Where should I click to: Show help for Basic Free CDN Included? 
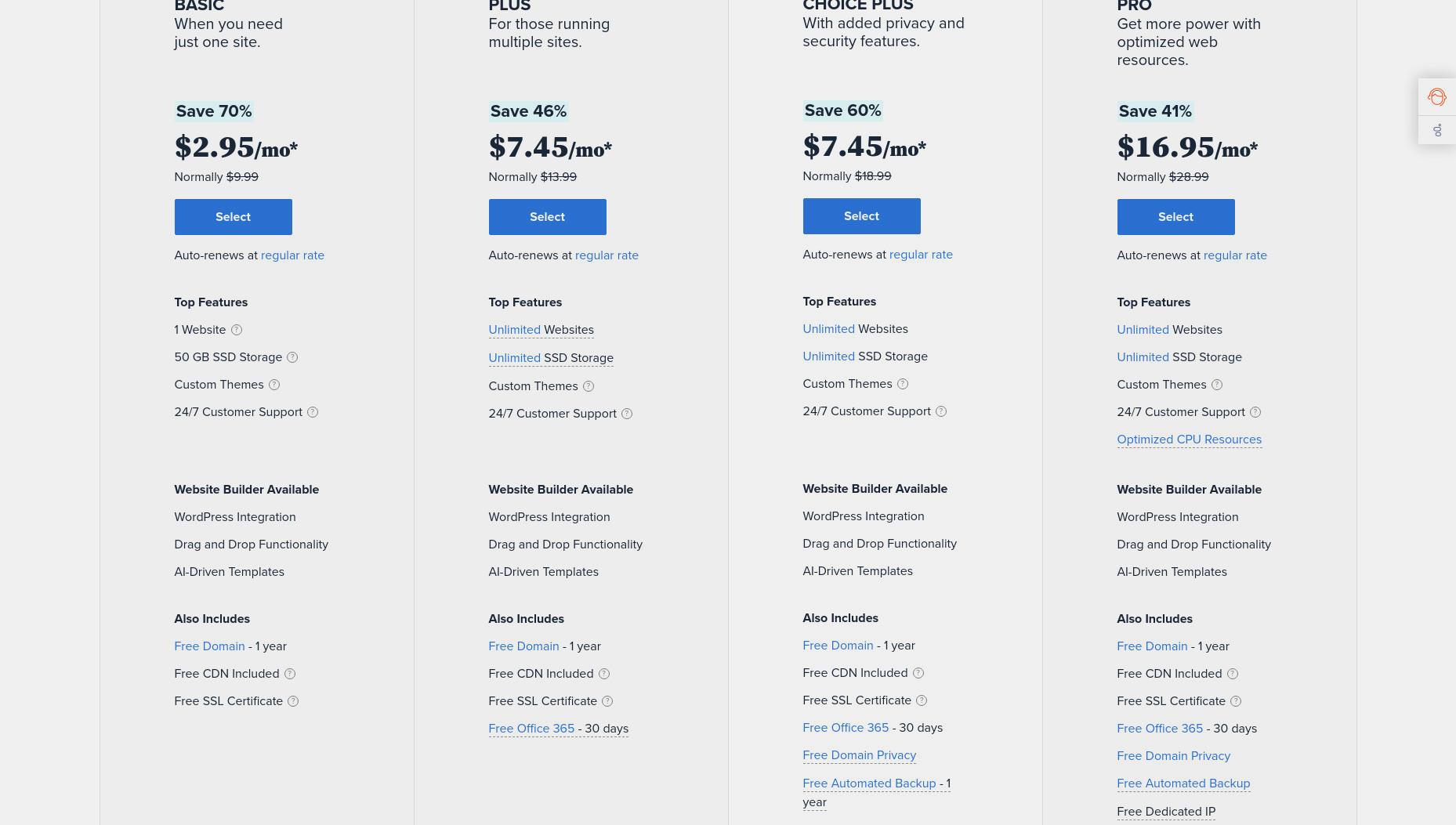click(290, 674)
